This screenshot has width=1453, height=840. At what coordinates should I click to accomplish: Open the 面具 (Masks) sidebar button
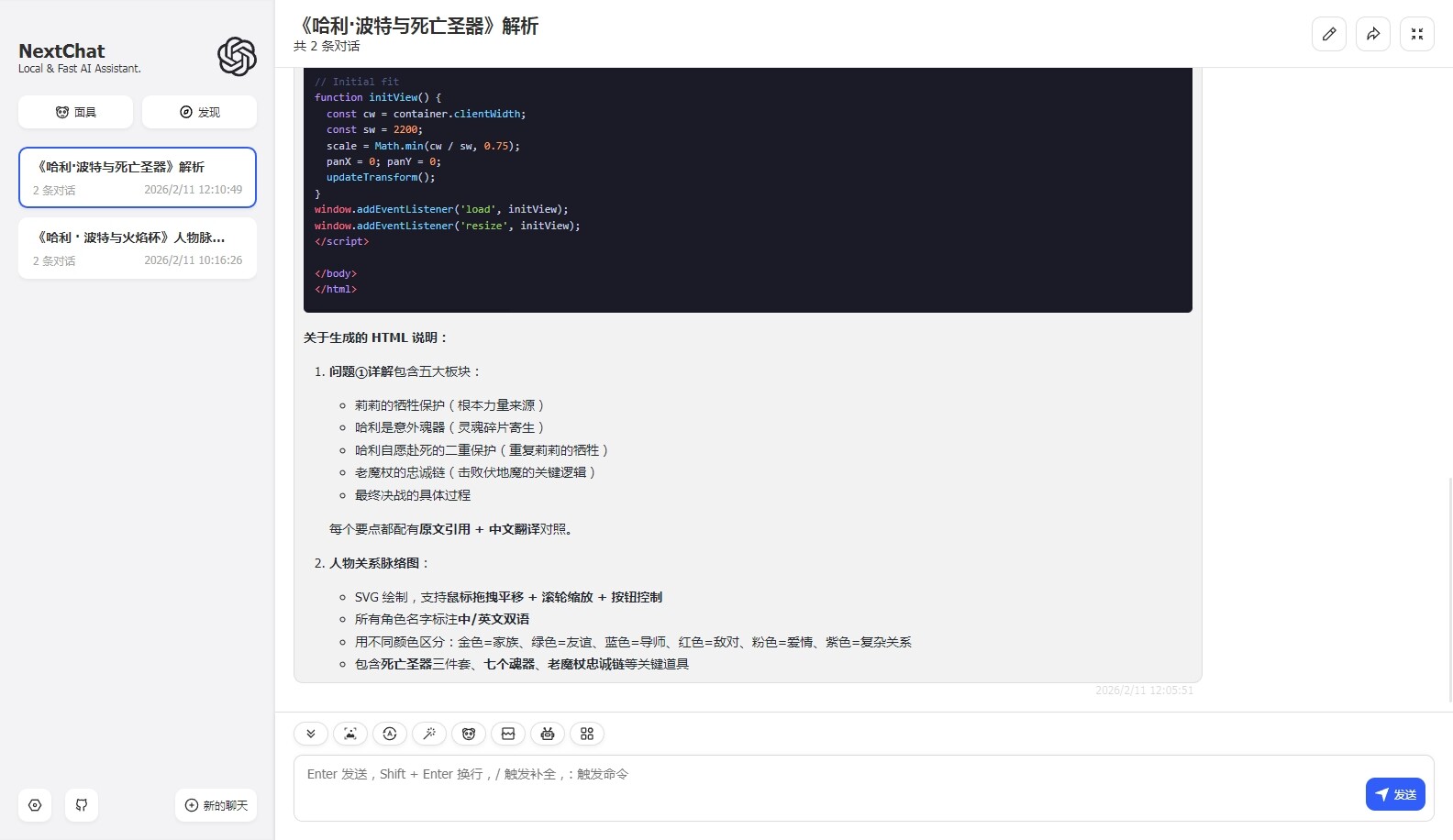click(75, 112)
